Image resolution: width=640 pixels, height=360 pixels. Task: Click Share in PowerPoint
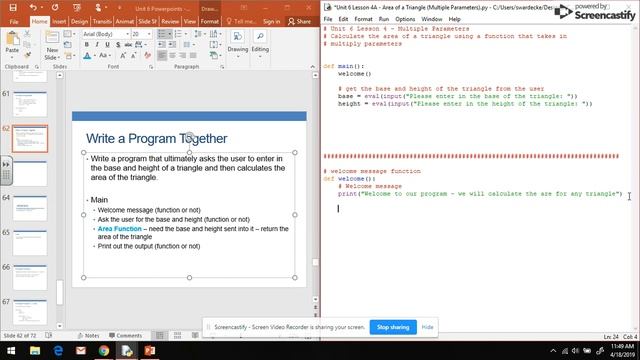299,21
